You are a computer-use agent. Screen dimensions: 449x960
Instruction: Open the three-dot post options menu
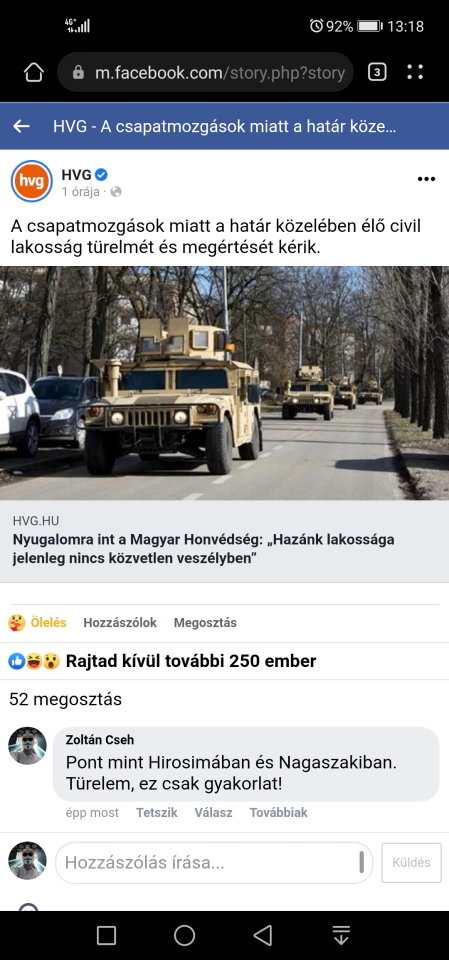(x=426, y=179)
